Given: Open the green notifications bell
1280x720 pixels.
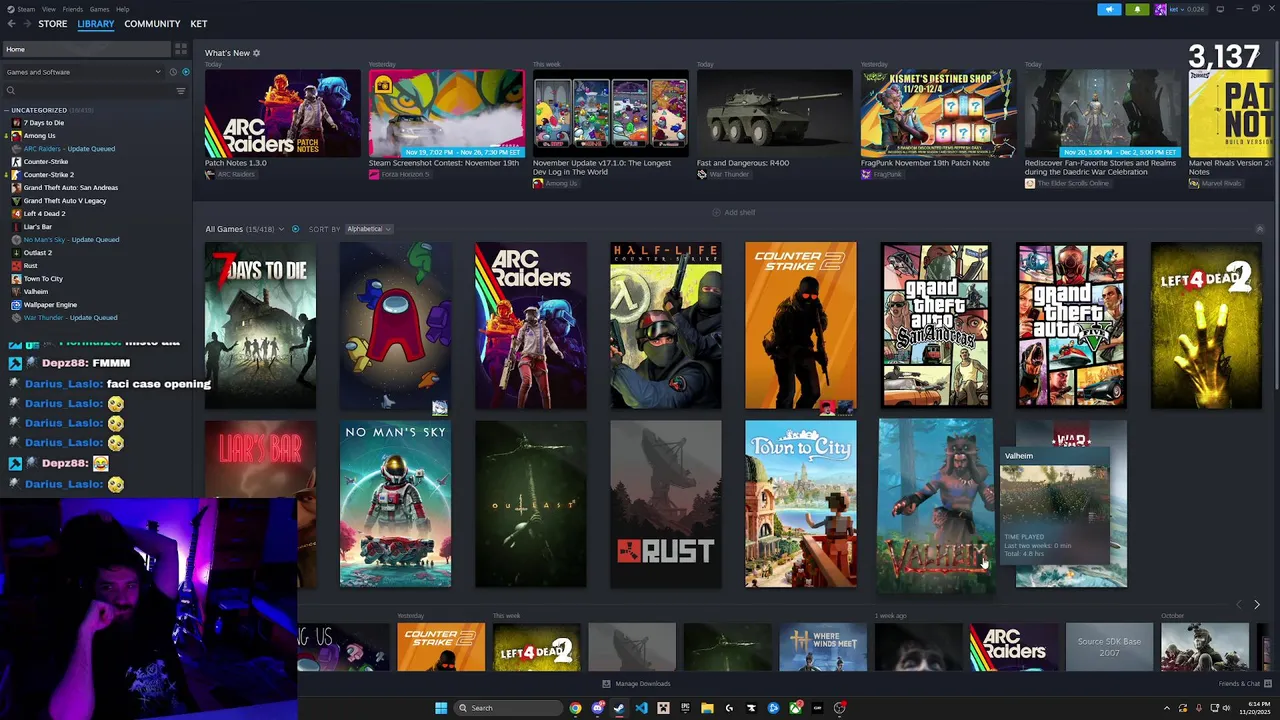Looking at the screenshot, I should click(x=1137, y=9).
